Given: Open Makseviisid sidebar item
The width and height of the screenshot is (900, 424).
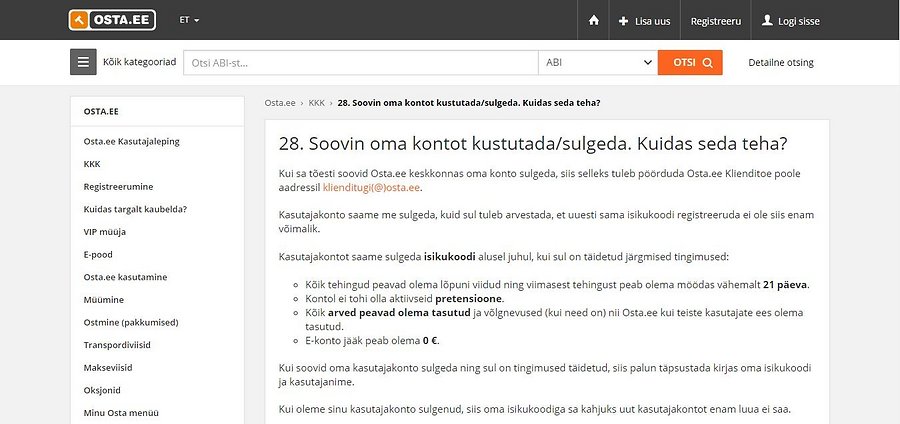Looking at the screenshot, I should 108,368.
